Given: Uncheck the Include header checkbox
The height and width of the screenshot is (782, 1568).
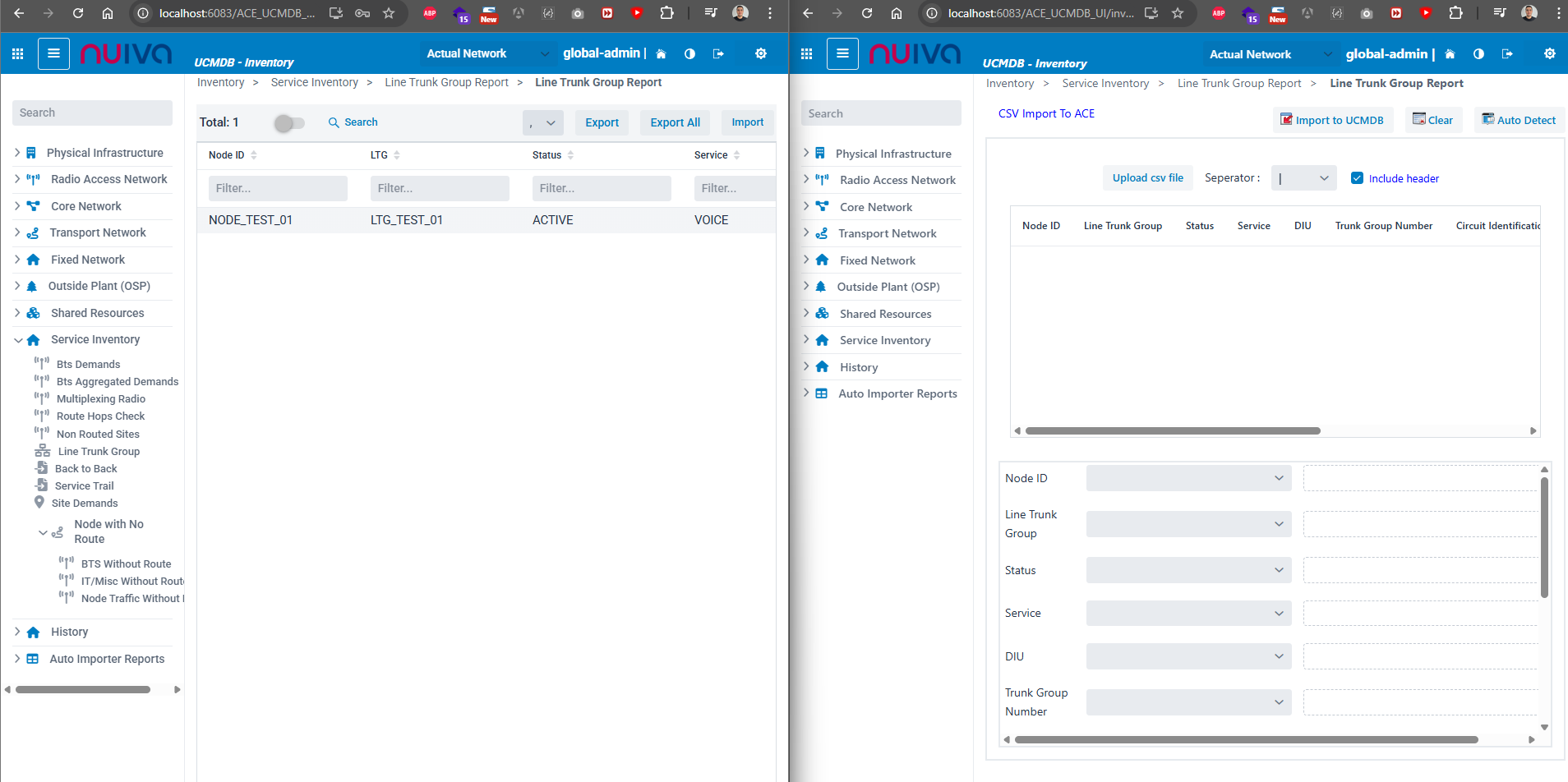Looking at the screenshot, I should tap(1357, 178).
